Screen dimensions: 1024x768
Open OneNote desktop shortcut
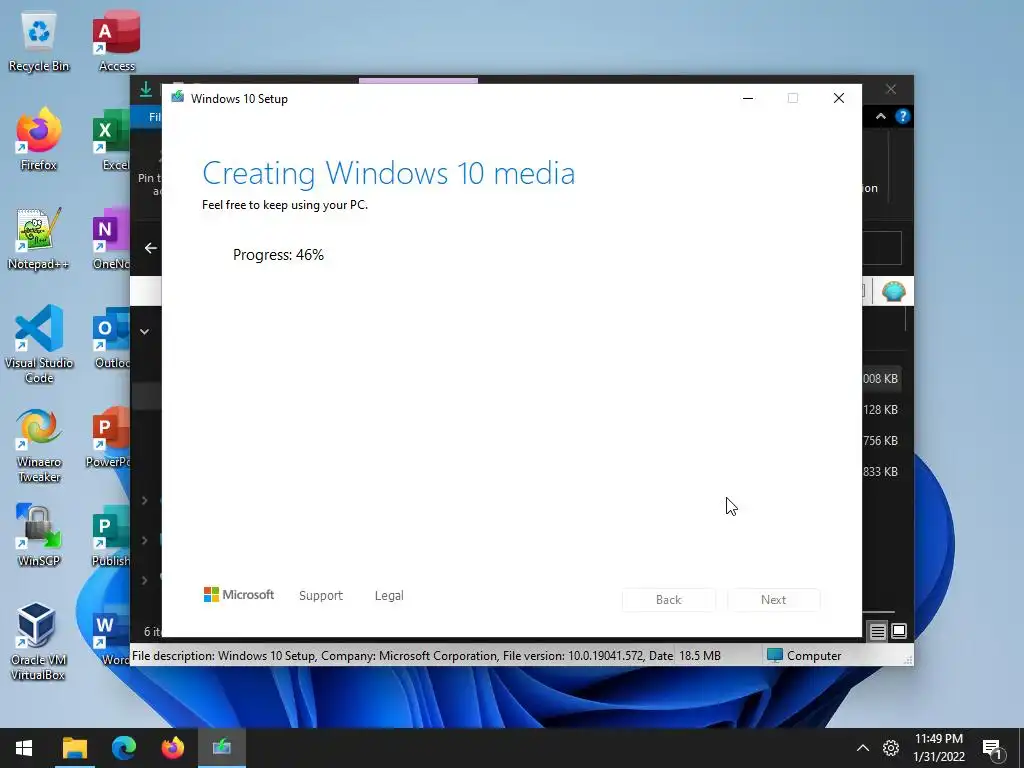pyautogui.click(x=111, y=239)
